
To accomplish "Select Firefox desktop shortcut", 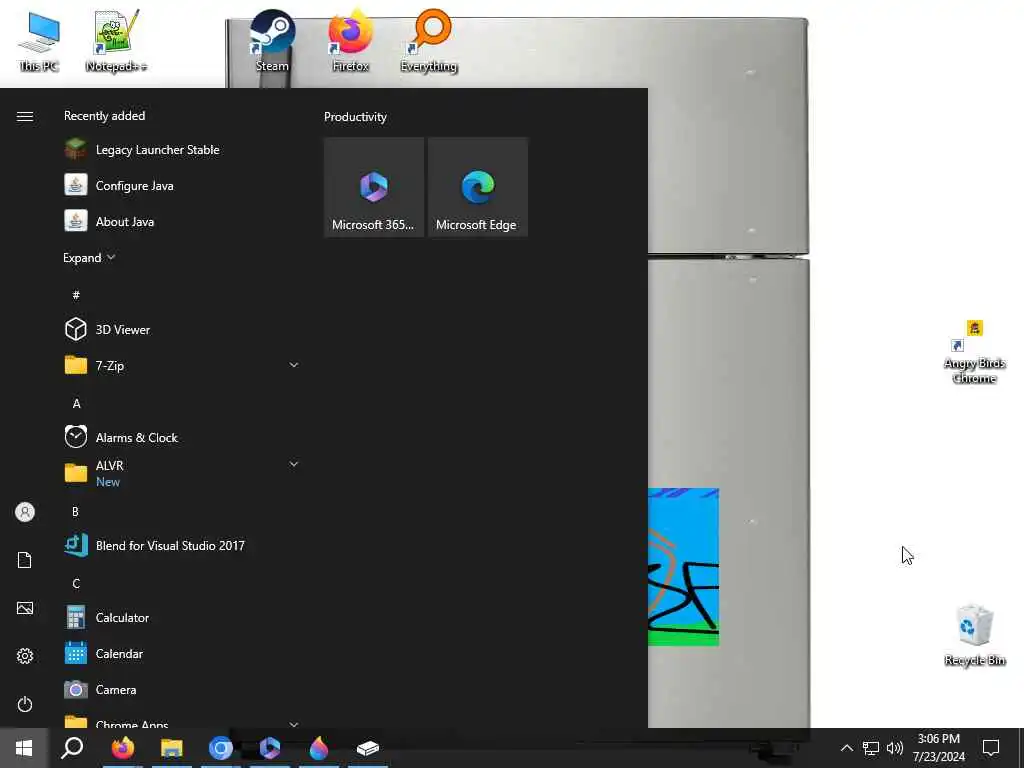I will tap(351, 40).
